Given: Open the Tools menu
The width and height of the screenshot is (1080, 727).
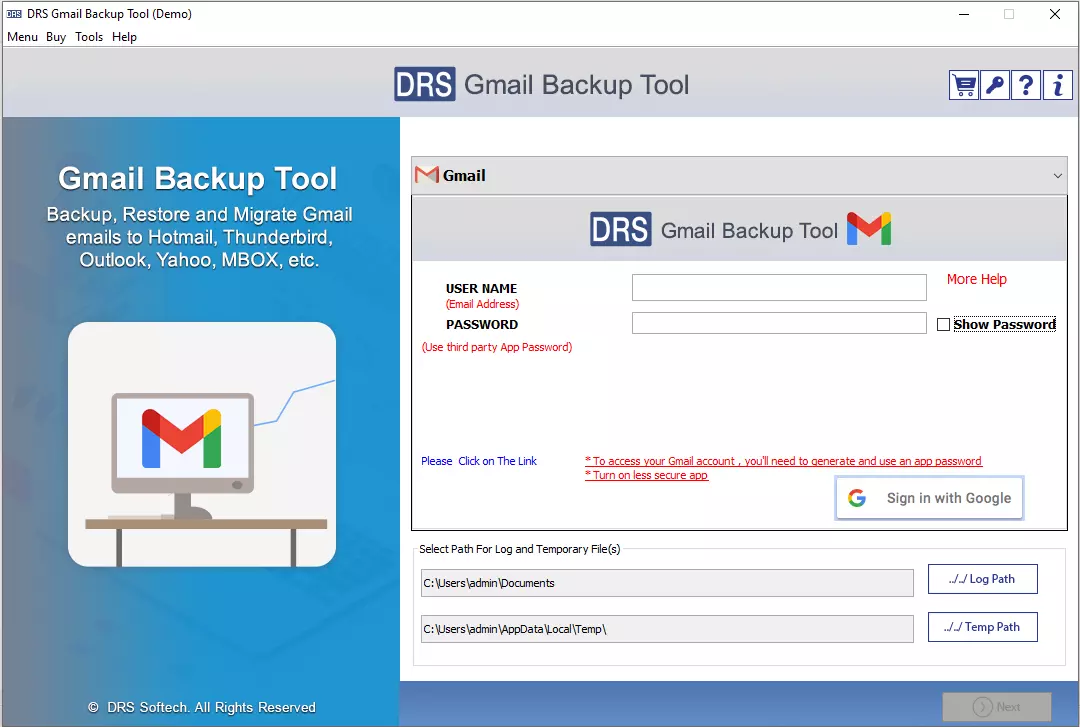Looking at the screenshot, I should click(89, 36).
